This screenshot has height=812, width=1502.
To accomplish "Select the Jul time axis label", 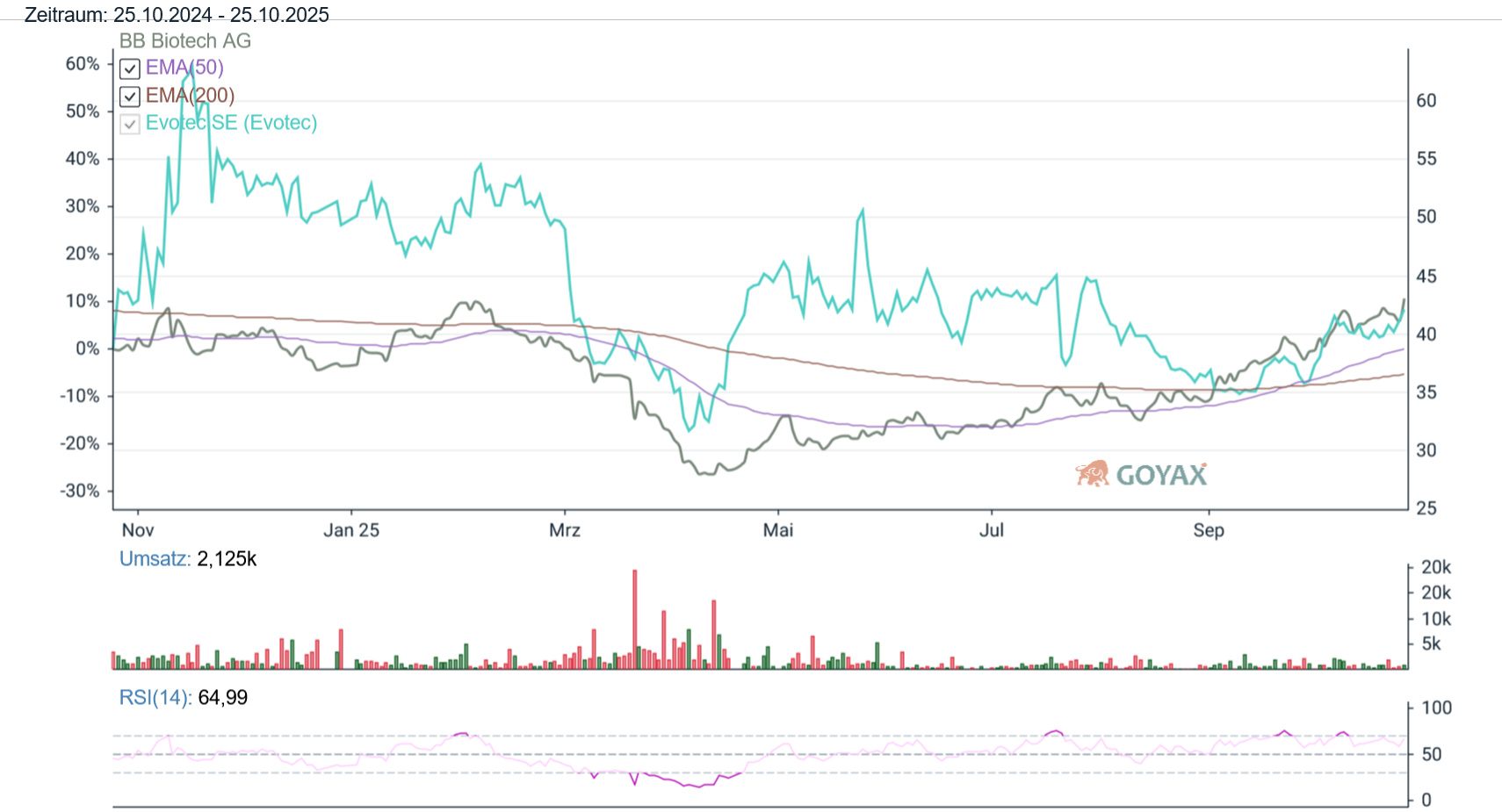I will click(x=991, y=530).
